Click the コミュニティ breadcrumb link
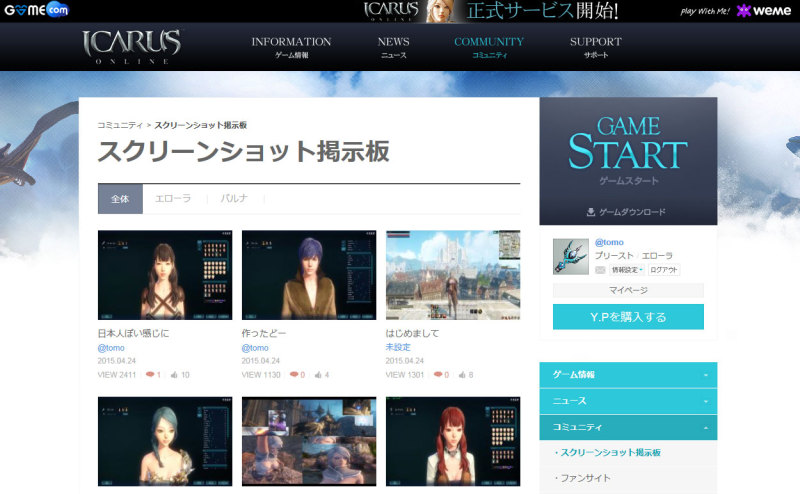The height and width of the screenshot is (494, 800). pyautogui.click(x=120, y=125)
